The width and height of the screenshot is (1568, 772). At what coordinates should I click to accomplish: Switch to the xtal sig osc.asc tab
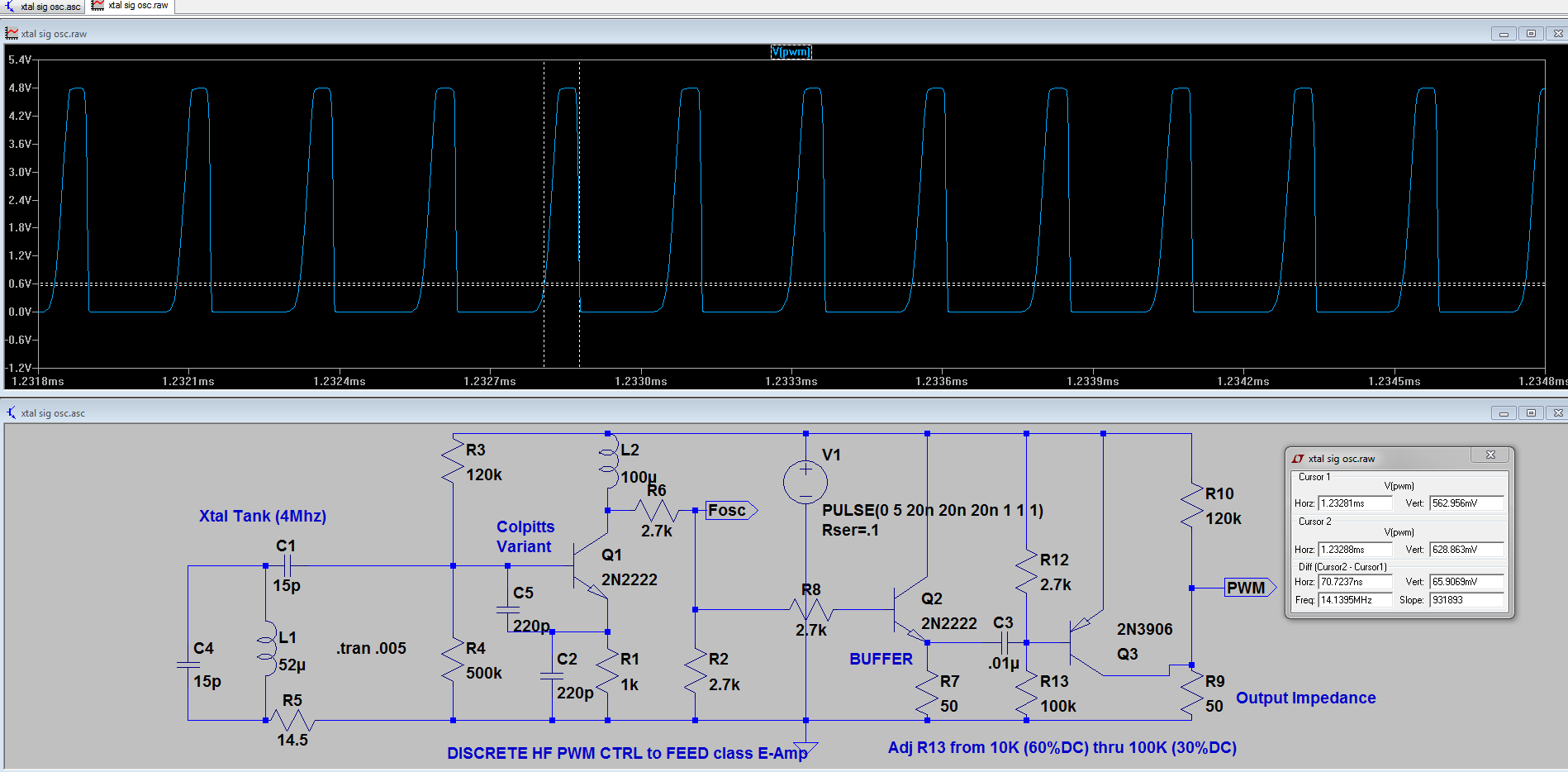coord(43,7)
